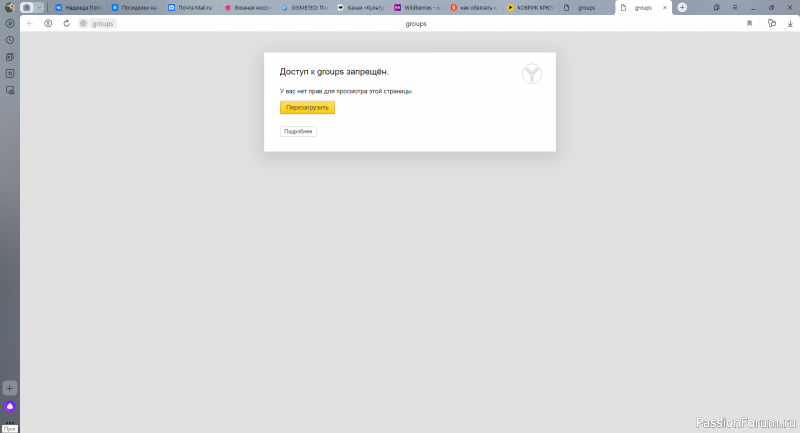Open the history clock icon in the sidebar
Screen dimensions: 800x433
[x=10, y=40]
